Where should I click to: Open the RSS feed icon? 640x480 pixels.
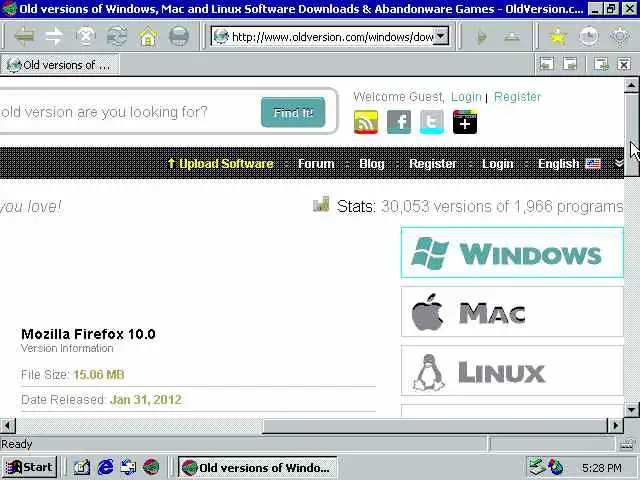pos(366,122)
